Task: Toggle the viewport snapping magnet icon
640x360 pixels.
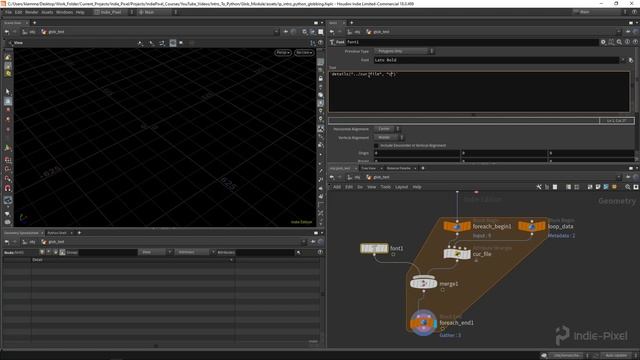Action: 8,188
